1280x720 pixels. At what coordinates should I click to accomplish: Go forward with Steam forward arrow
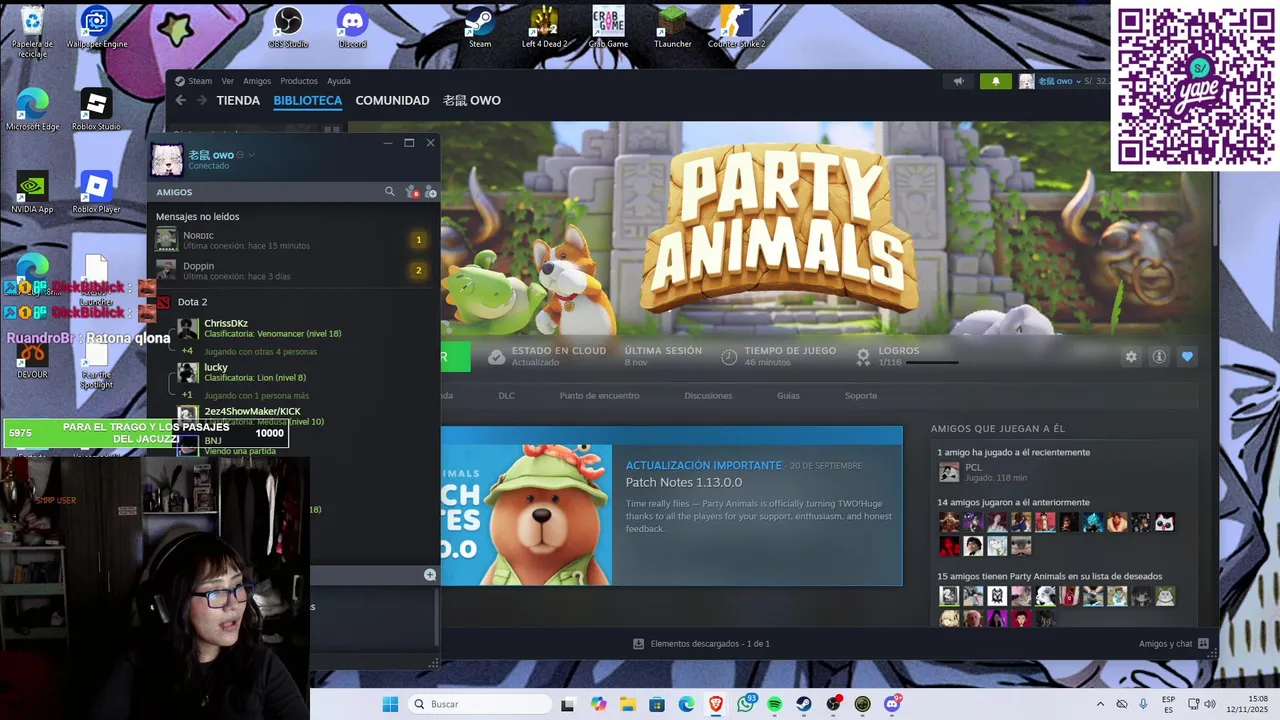pyautogui.click(x=201, y=100)
